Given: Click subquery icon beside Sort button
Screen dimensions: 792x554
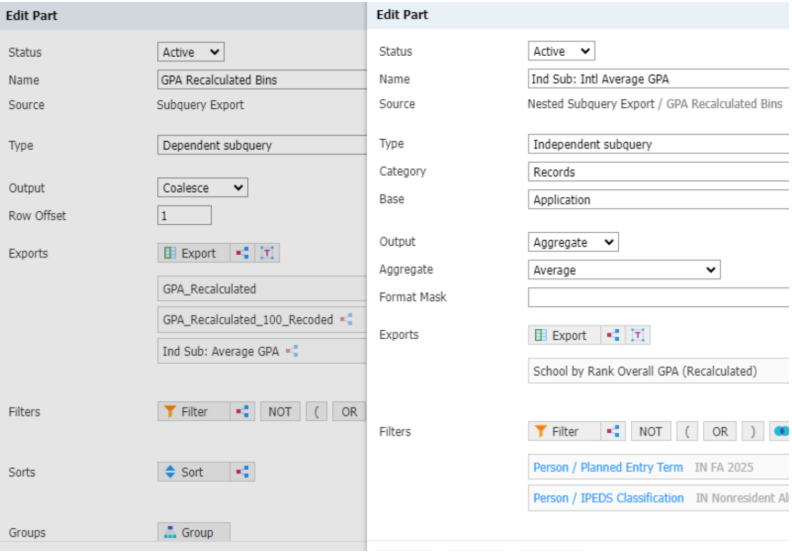Looking at the screenshot, I should coord(242,472).
